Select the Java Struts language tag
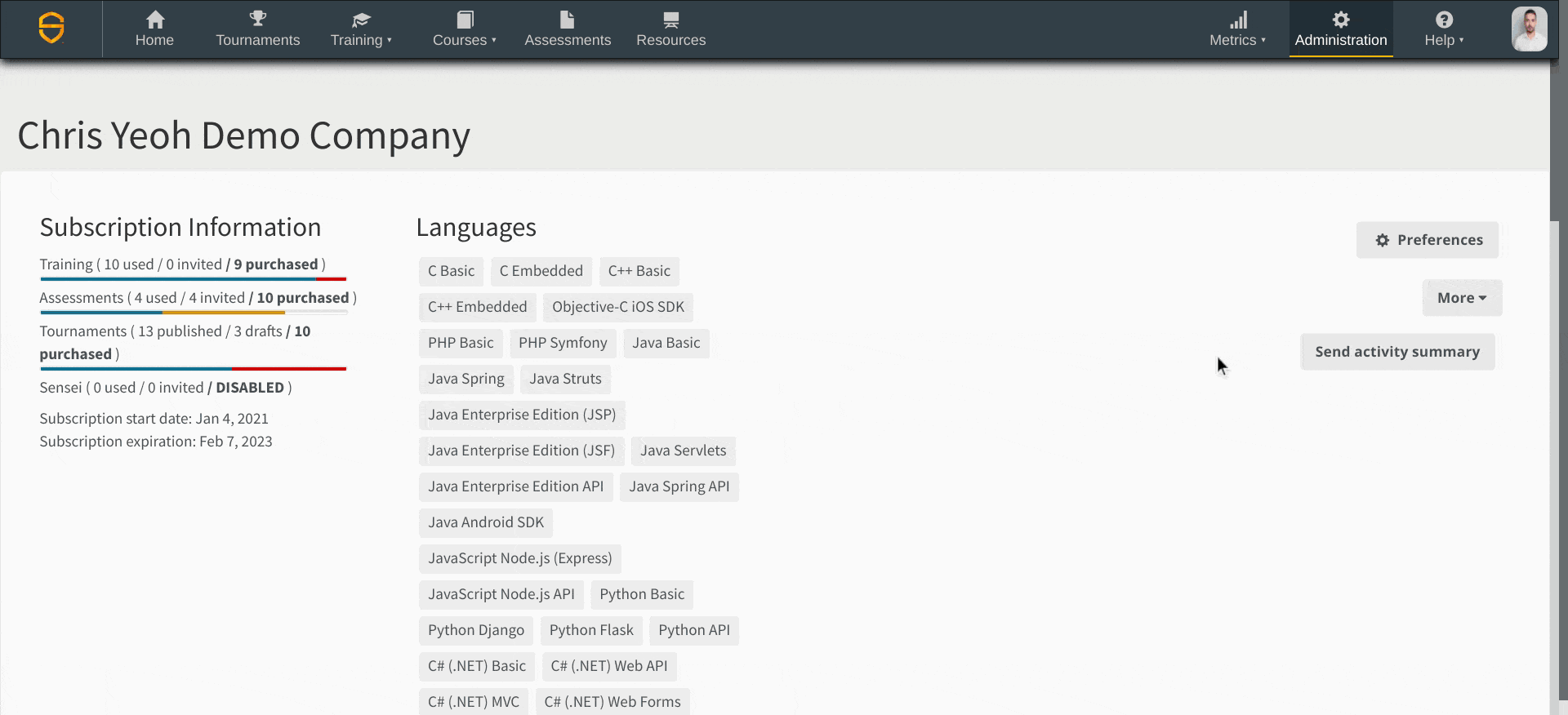Image resolution: width=1568 pixels, height=715 pixels. [565, 379]
